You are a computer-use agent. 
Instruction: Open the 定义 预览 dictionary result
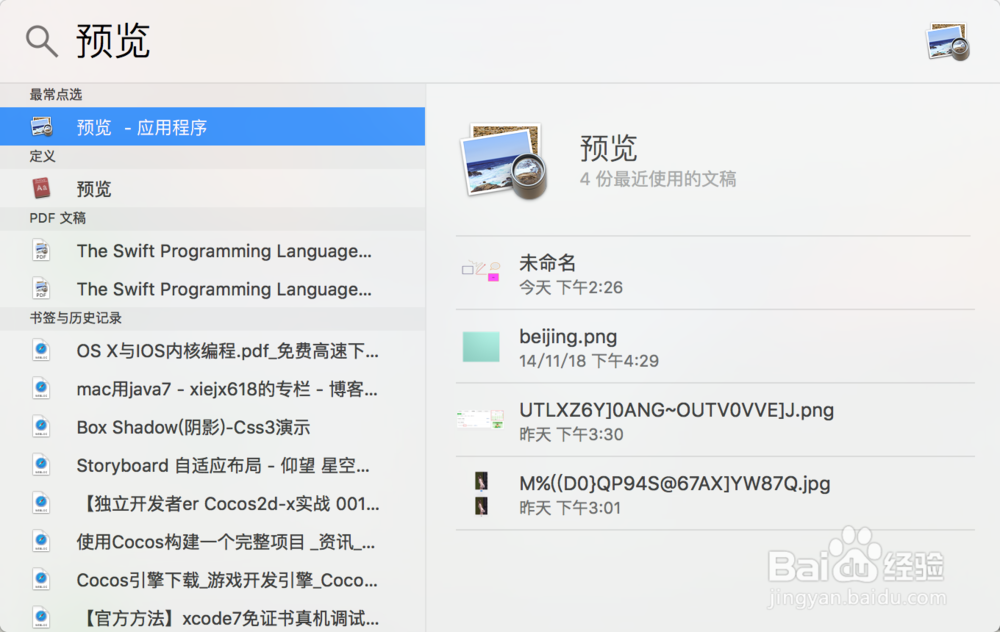tap(96, 189)
